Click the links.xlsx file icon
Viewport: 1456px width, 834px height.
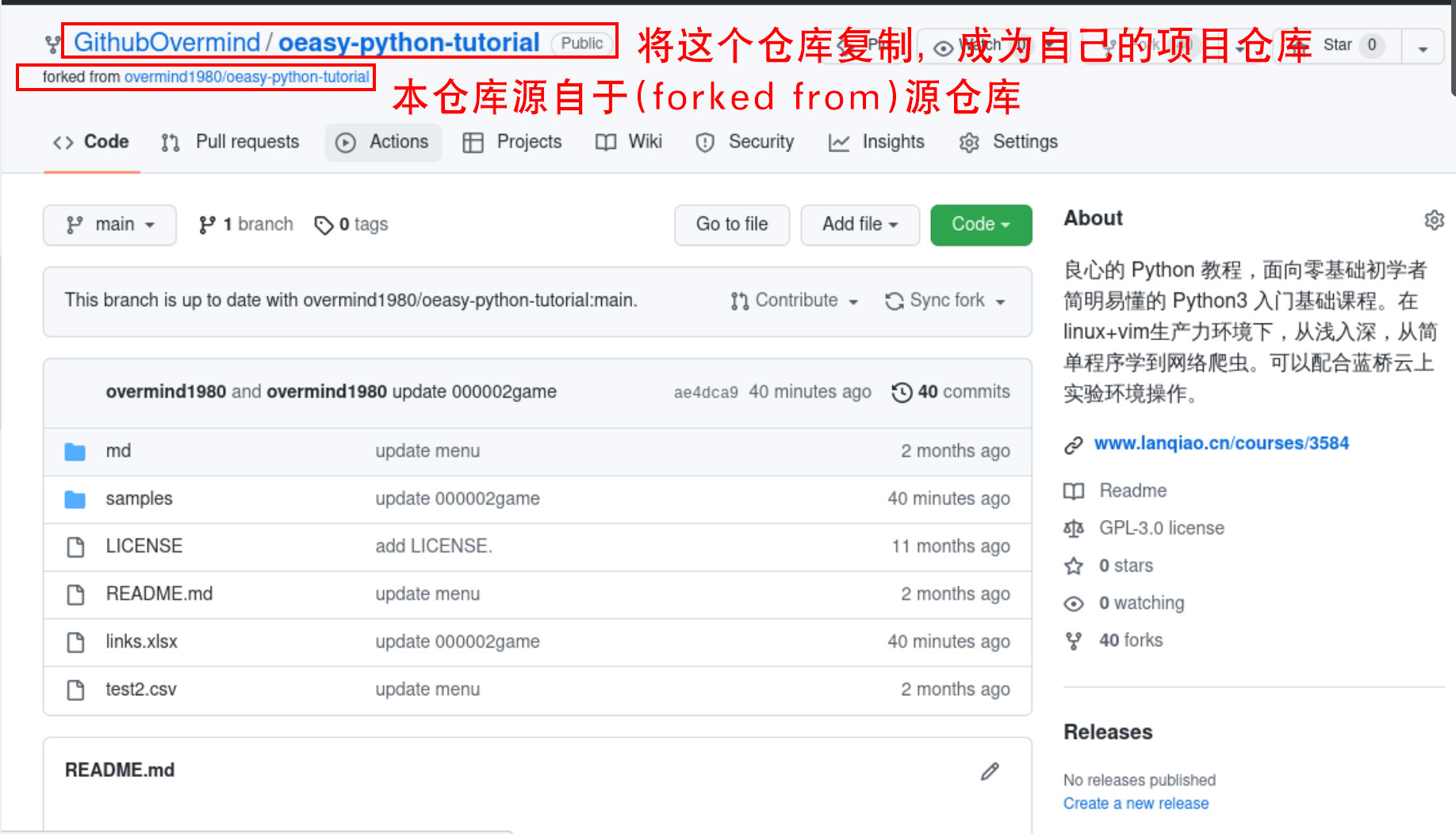point(75,642)
